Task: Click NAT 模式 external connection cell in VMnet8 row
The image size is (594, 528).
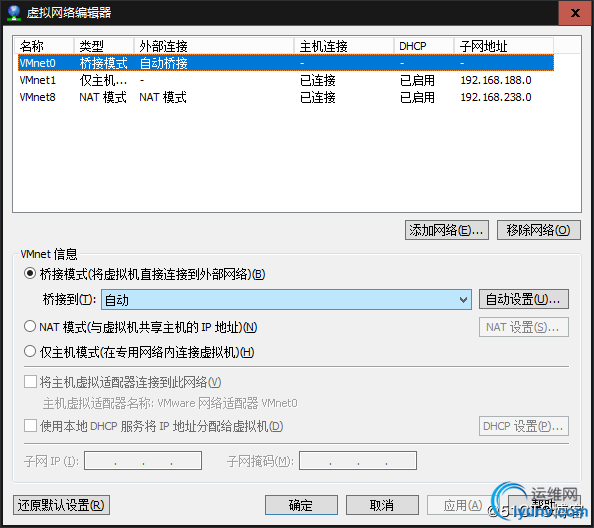Action: [x=163, y=97]
